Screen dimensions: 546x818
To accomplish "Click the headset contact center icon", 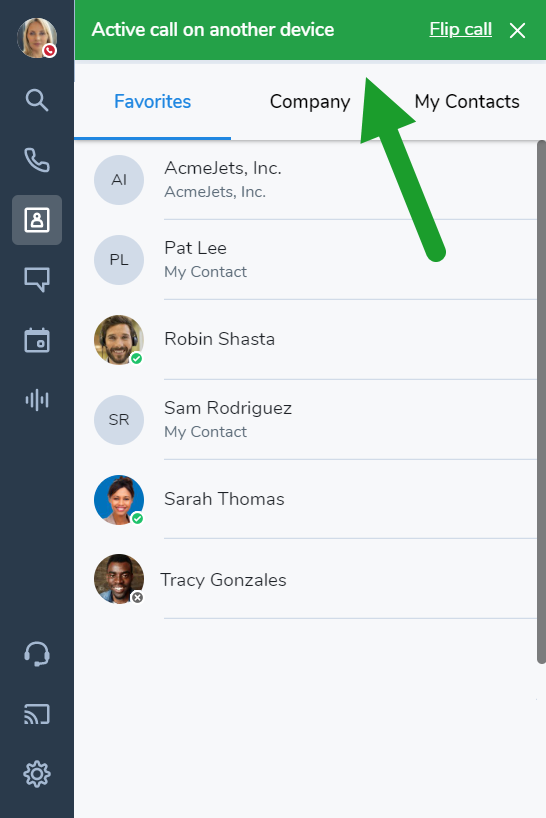I will point(37,654).
